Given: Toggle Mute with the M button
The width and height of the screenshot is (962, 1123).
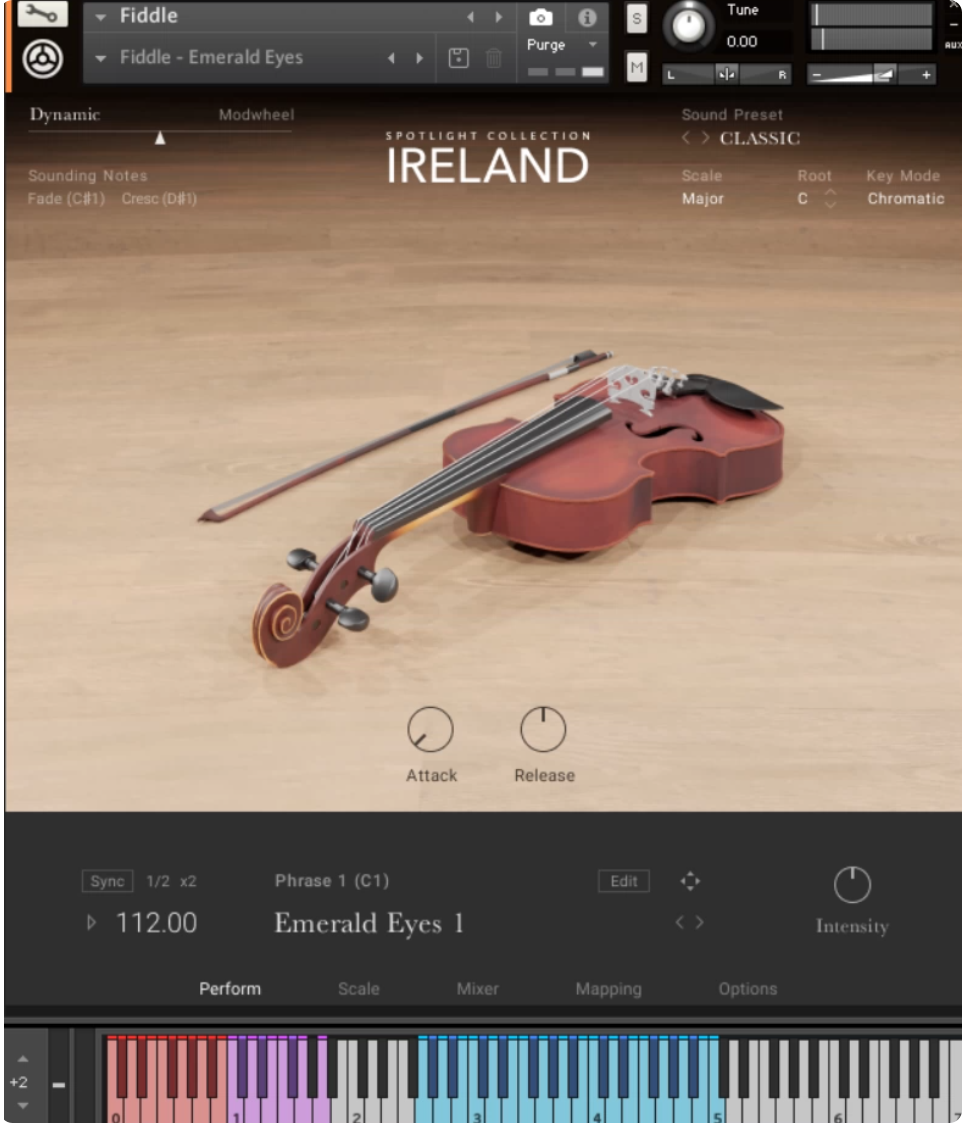Looking at the screenshot, I should [x=636, y=67].
